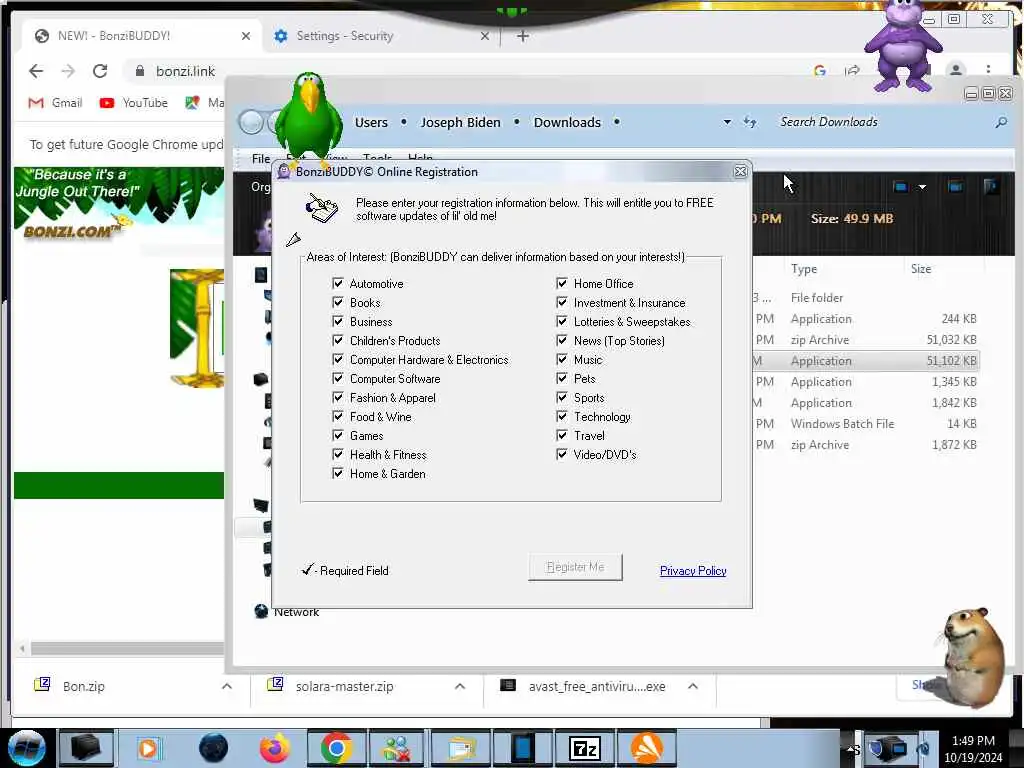The image size is (1024, 768).
Task: Uncheck Home Office interest
Action: click(562, 283)
